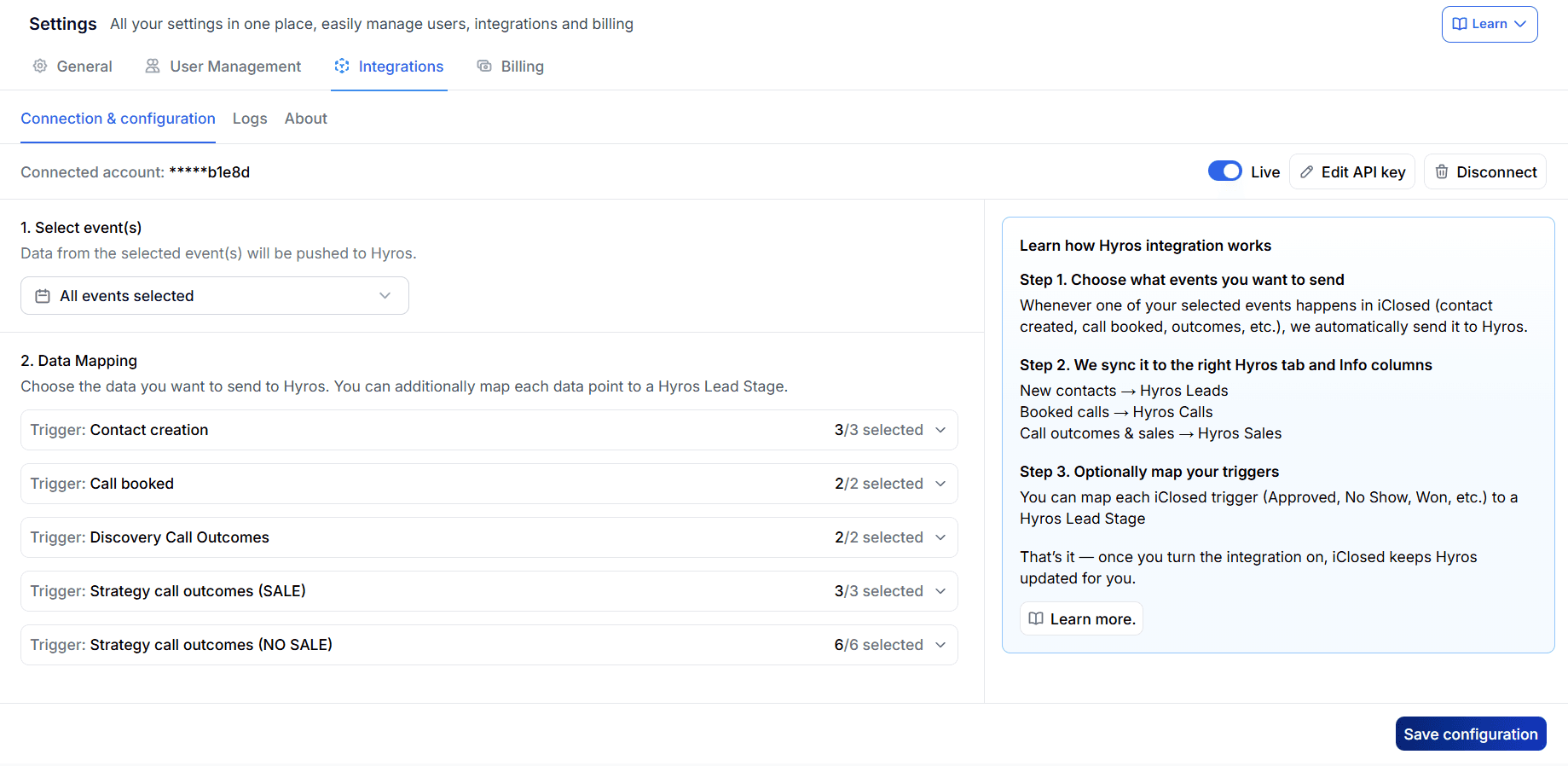
Task: Expand Strategy call outcomes (NO SALE) row
Action: 489,645
